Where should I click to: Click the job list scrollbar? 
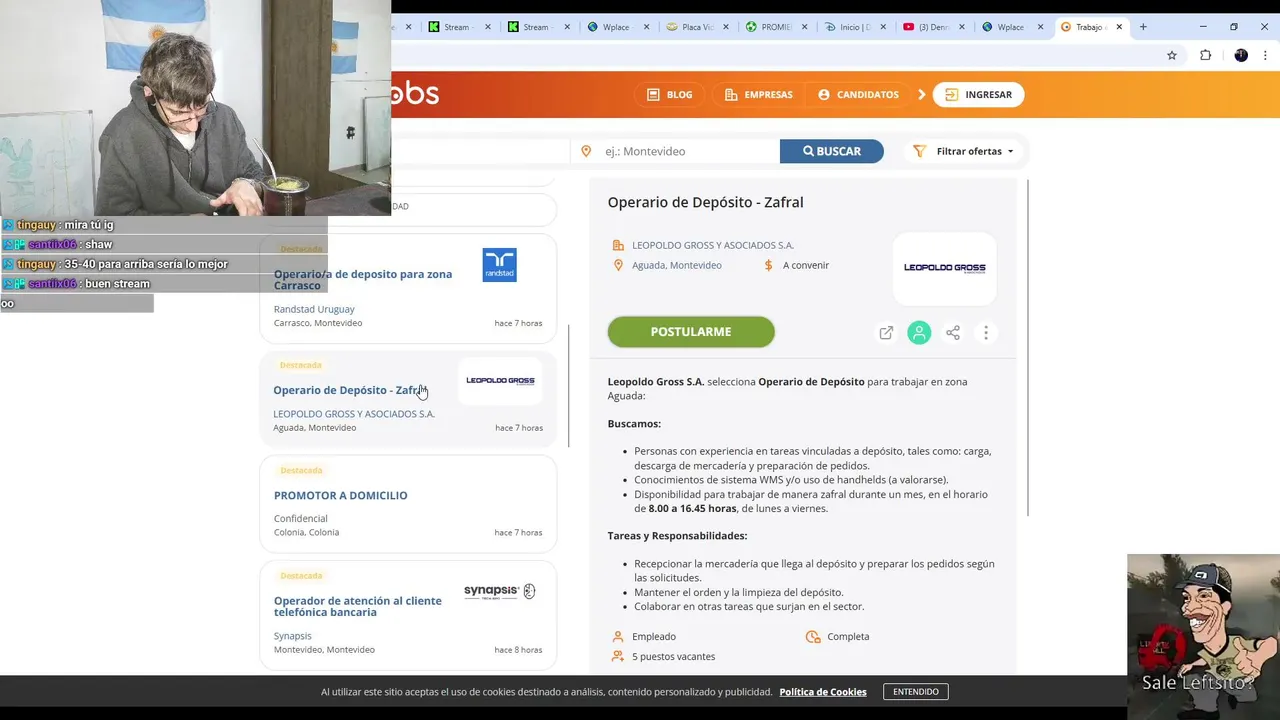[x=569, y=385]
